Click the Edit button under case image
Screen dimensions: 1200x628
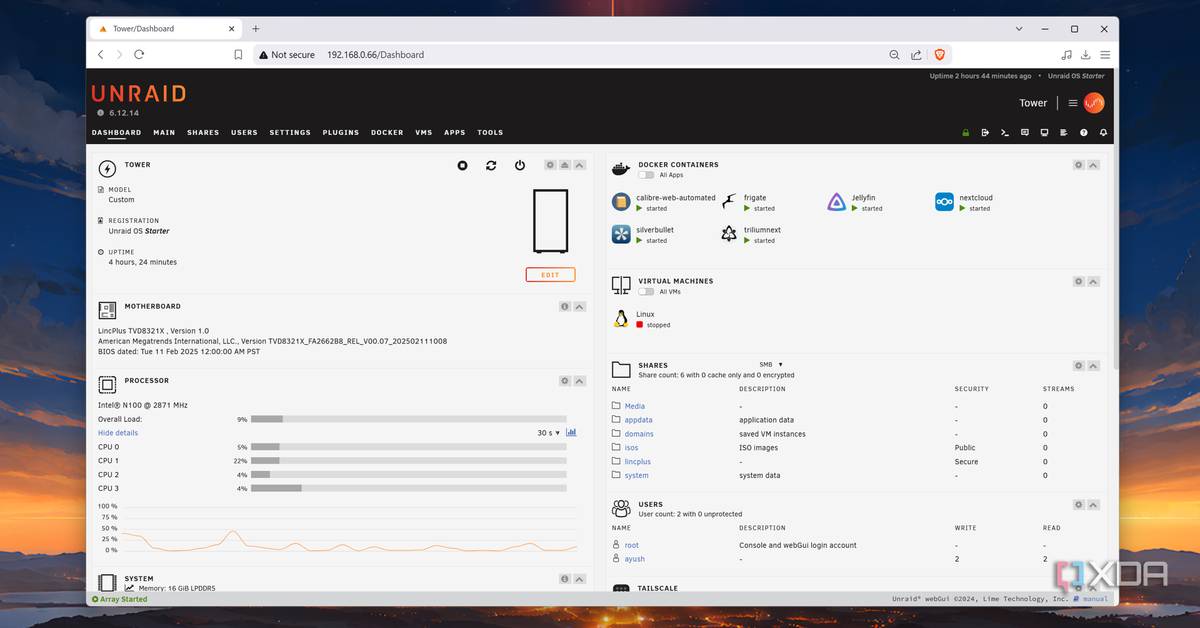550,275
